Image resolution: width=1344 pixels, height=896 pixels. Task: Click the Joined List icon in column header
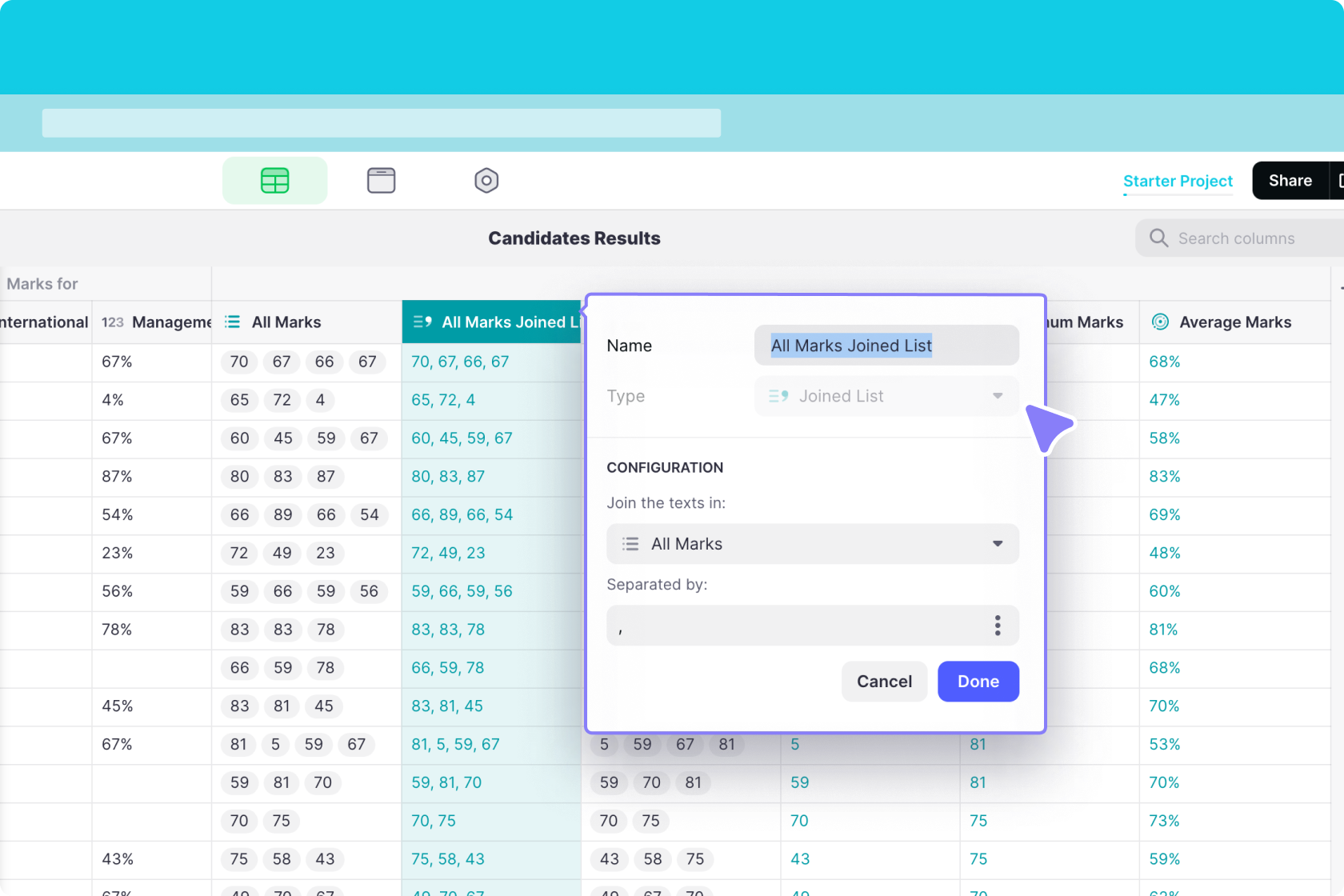coord(422,322)
